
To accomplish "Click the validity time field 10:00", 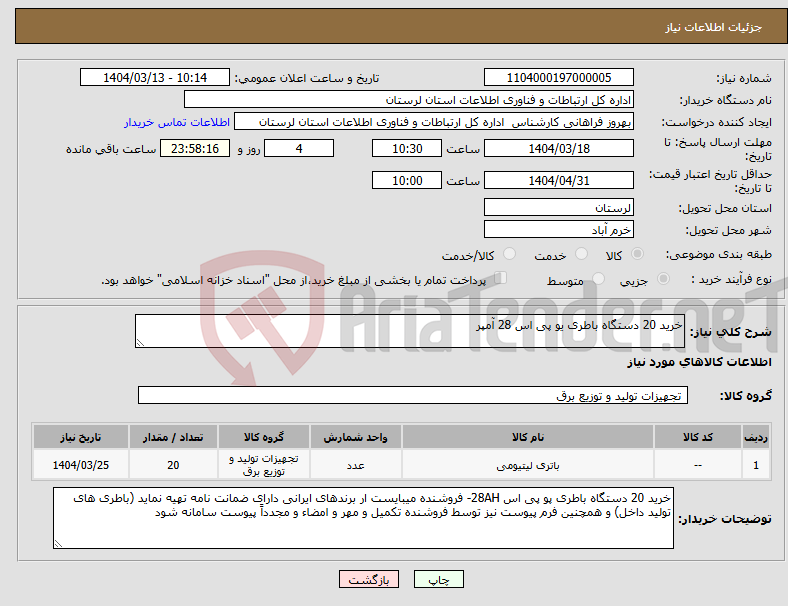I will click(407, 180).
